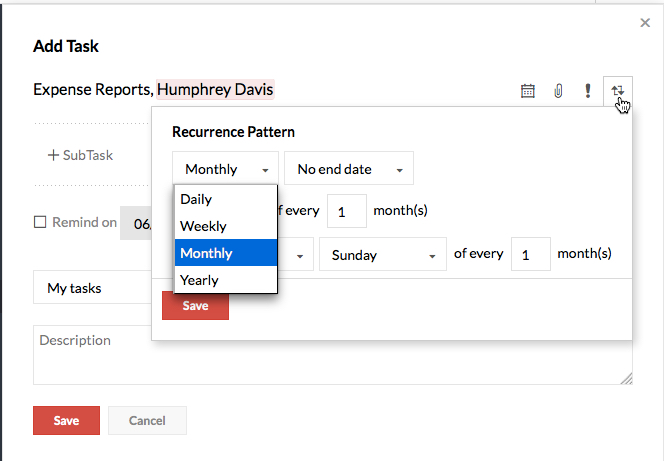Open the My tasks list selector

click(x=90, y=288)
